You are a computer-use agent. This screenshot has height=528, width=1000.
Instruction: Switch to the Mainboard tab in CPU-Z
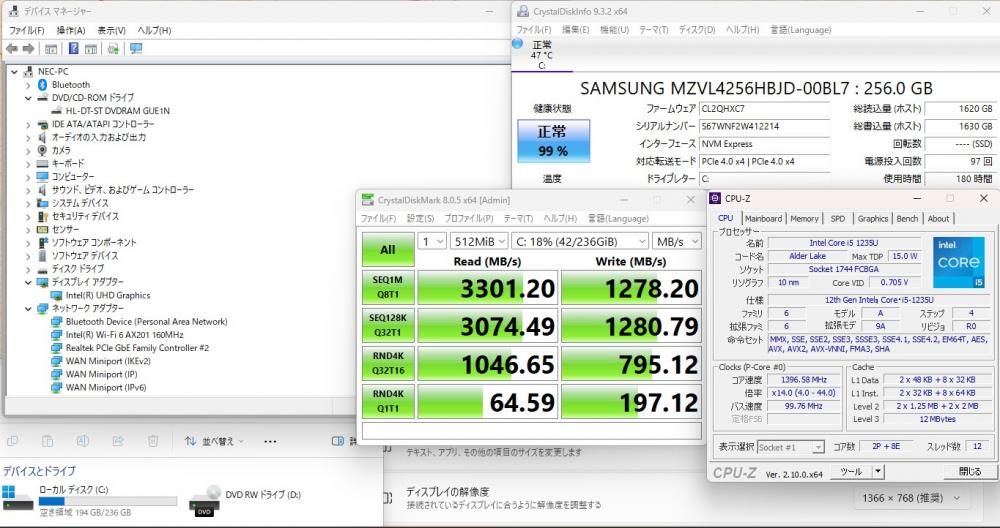(763, 218)
